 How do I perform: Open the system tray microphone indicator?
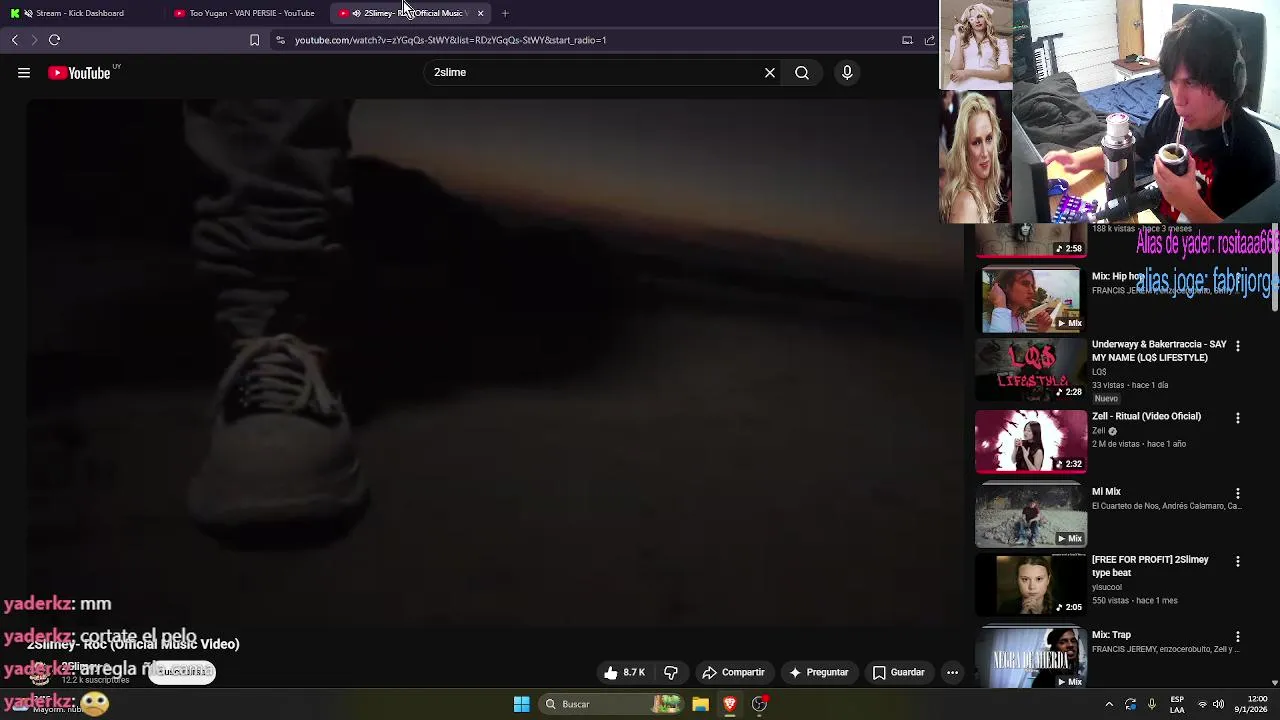pos(1152,704)
